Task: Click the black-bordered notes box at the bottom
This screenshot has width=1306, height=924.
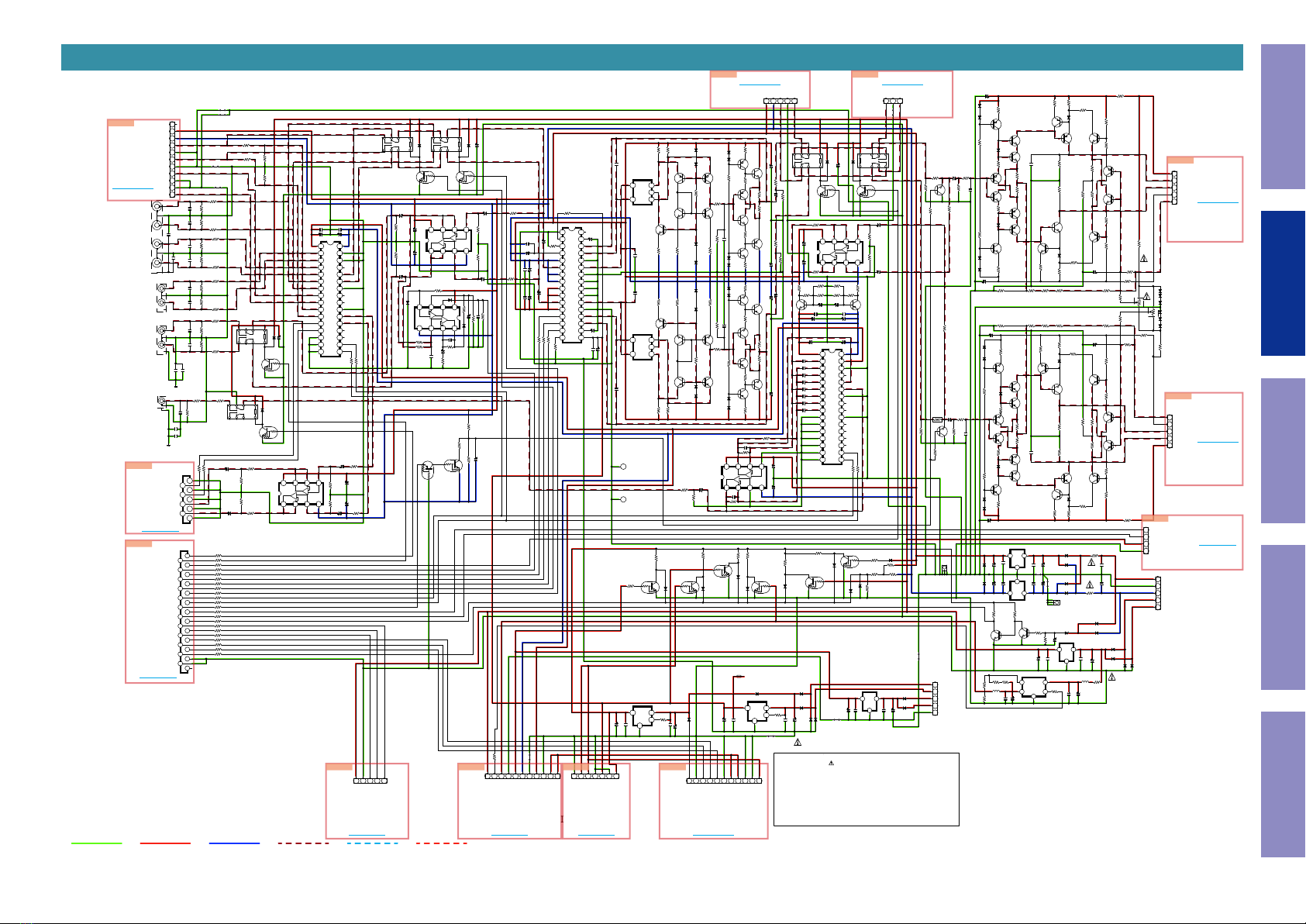Action: coord(867,789)
